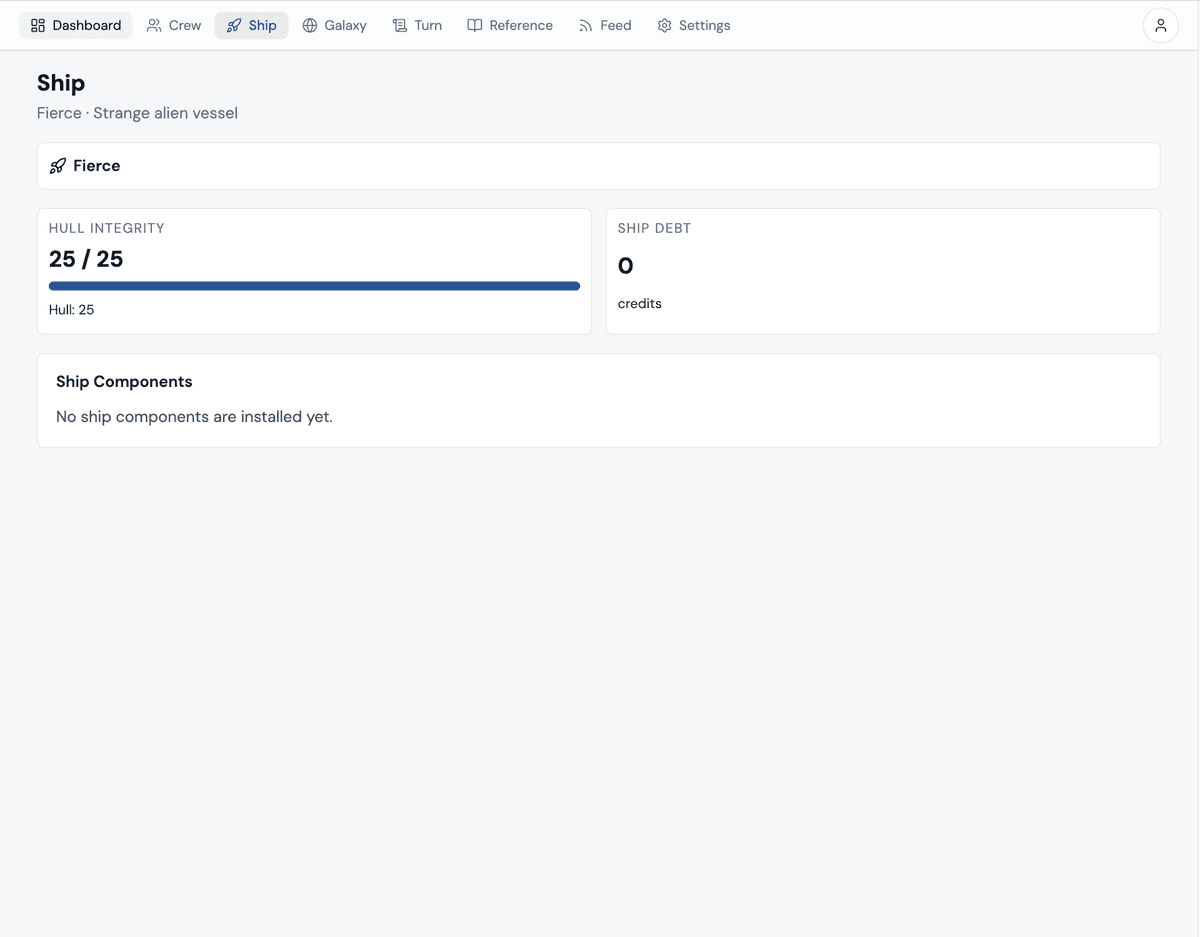Switch to the Crew tab label
The height and width of the screenshot is (937, 1200).
click(x=185, y=25)
